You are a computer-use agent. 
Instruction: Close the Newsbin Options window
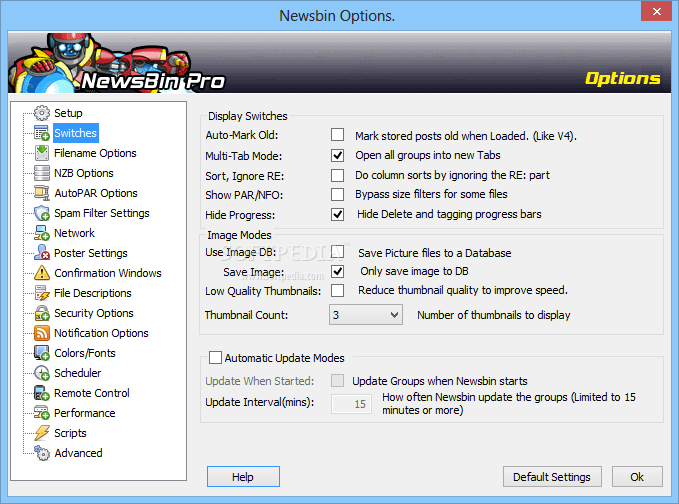tap(656, 11)
